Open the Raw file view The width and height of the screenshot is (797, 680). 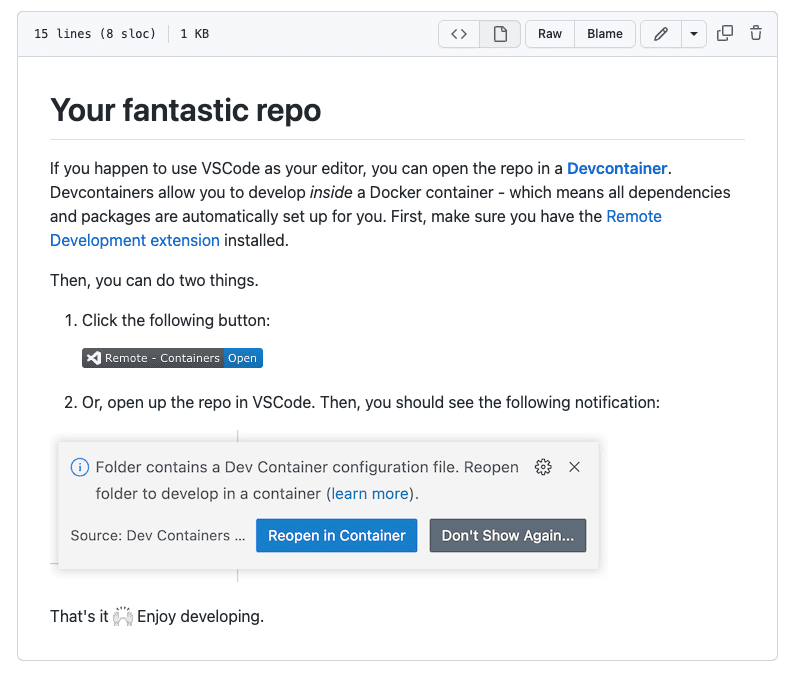click(550, 34)
